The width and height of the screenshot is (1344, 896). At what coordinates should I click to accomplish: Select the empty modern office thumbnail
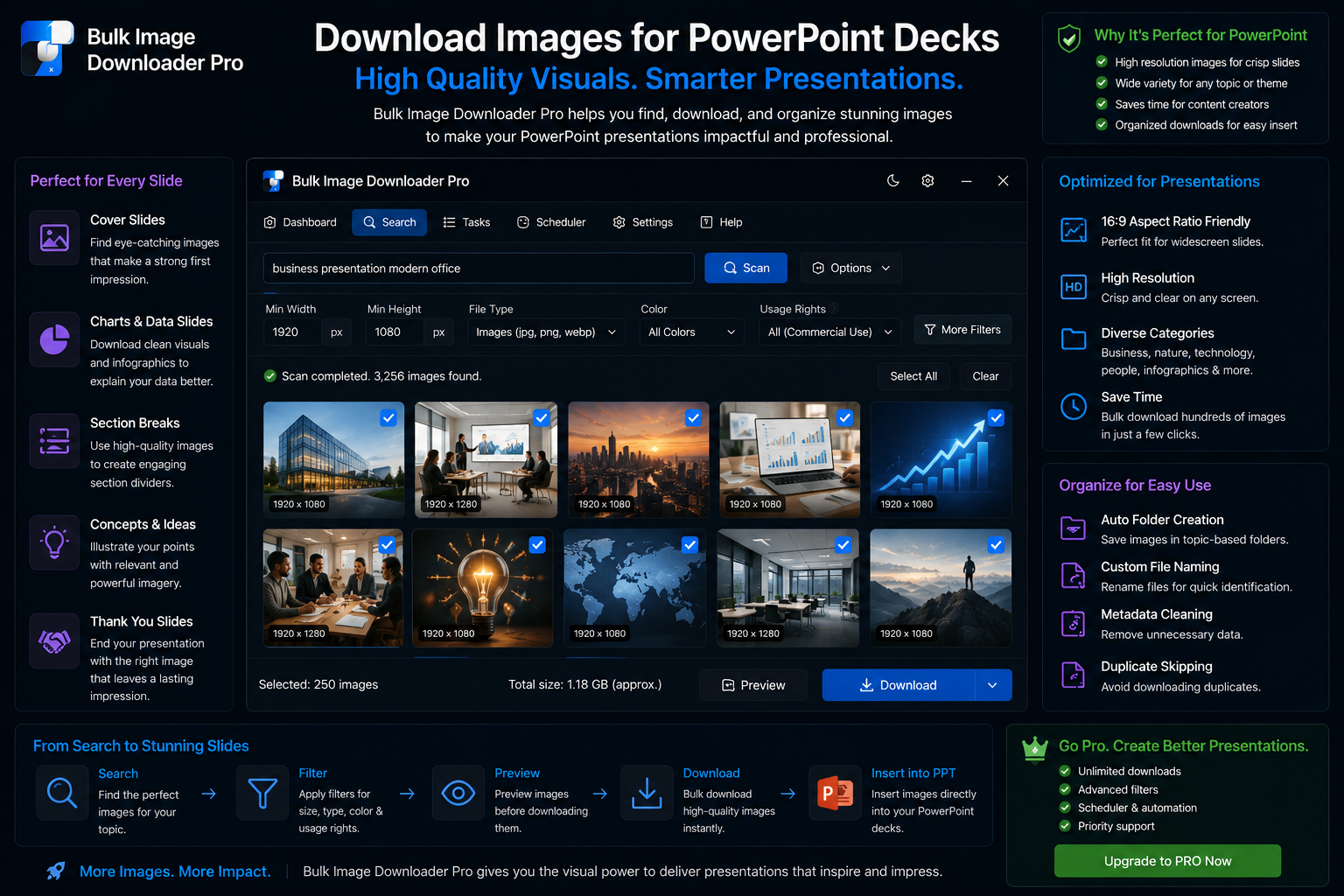[787, 588]
